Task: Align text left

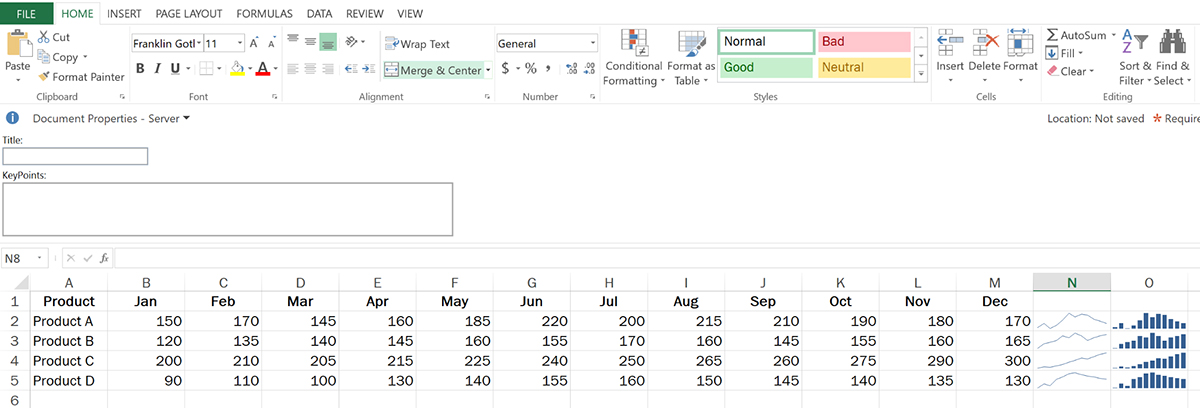Action: (292, 69)
